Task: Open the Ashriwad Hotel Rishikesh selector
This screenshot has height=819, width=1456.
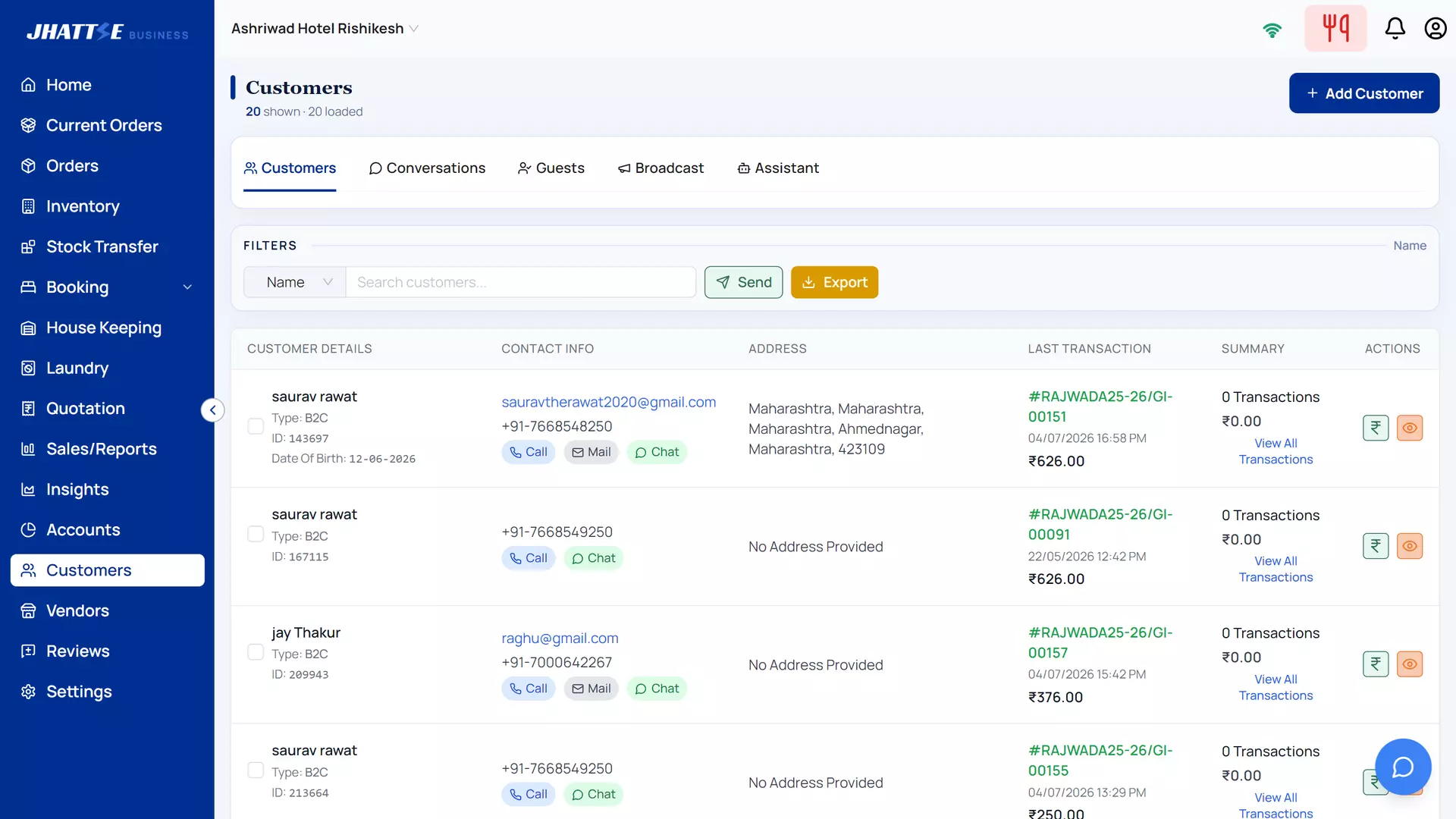Action: (325, 29)
